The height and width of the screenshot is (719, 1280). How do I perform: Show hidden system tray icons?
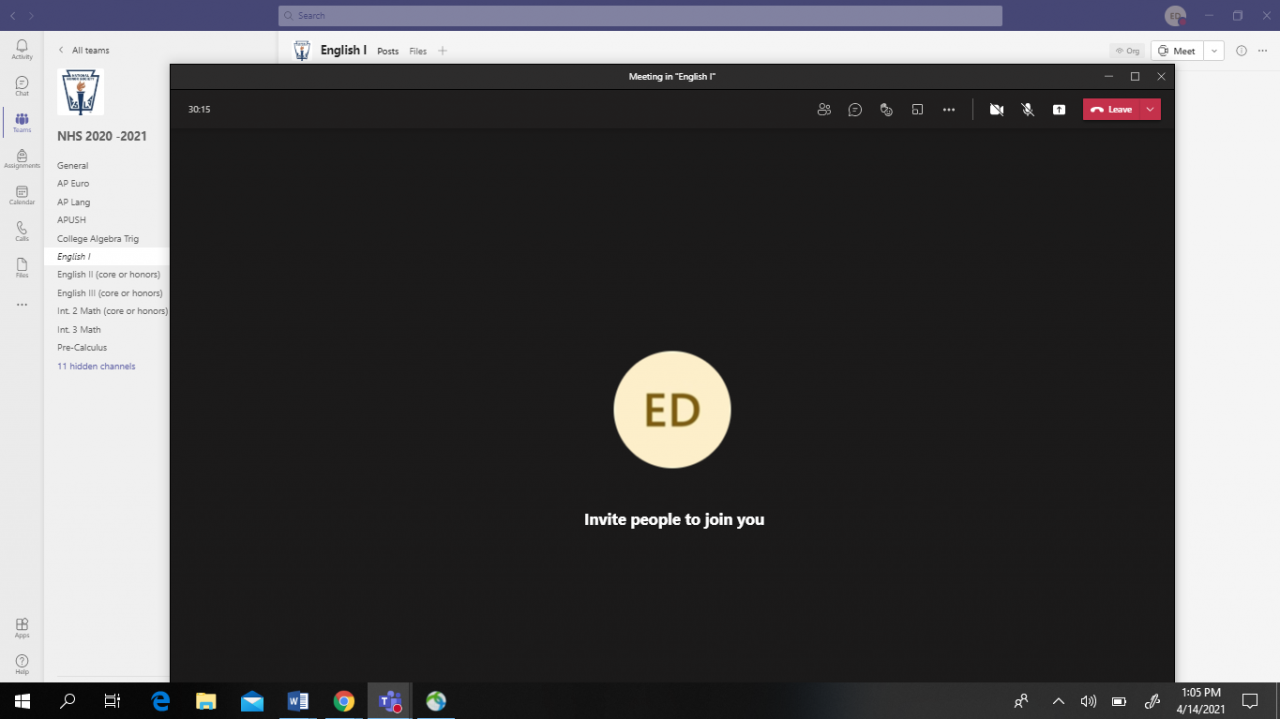click(x=1058, y=701)
